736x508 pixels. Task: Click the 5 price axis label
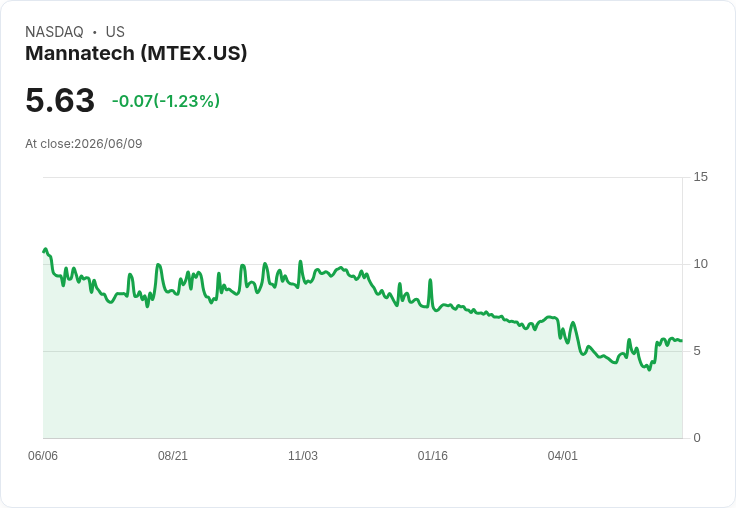coord(697,351)
